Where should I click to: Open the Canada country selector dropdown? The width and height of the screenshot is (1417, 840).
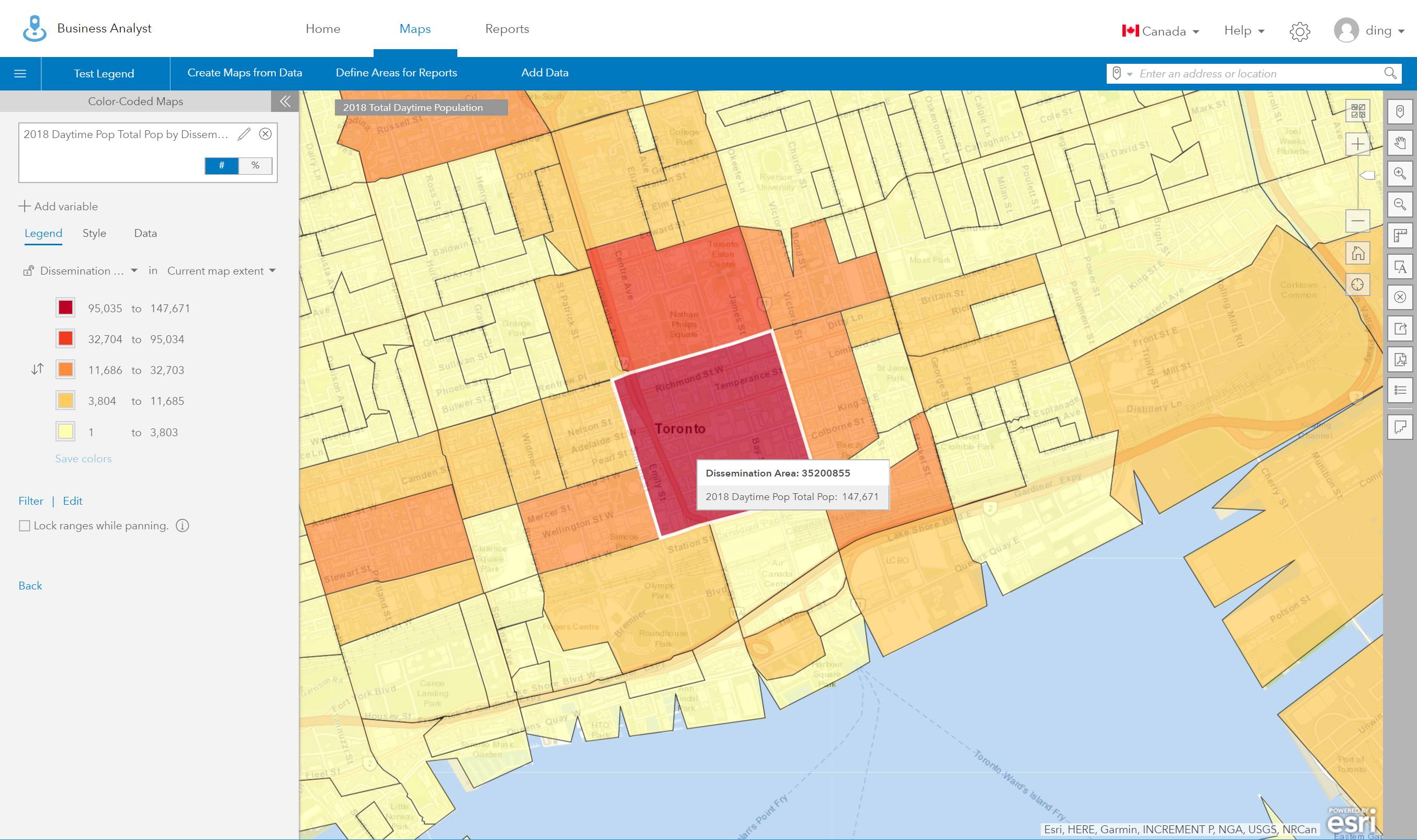tap(1161, 31)
